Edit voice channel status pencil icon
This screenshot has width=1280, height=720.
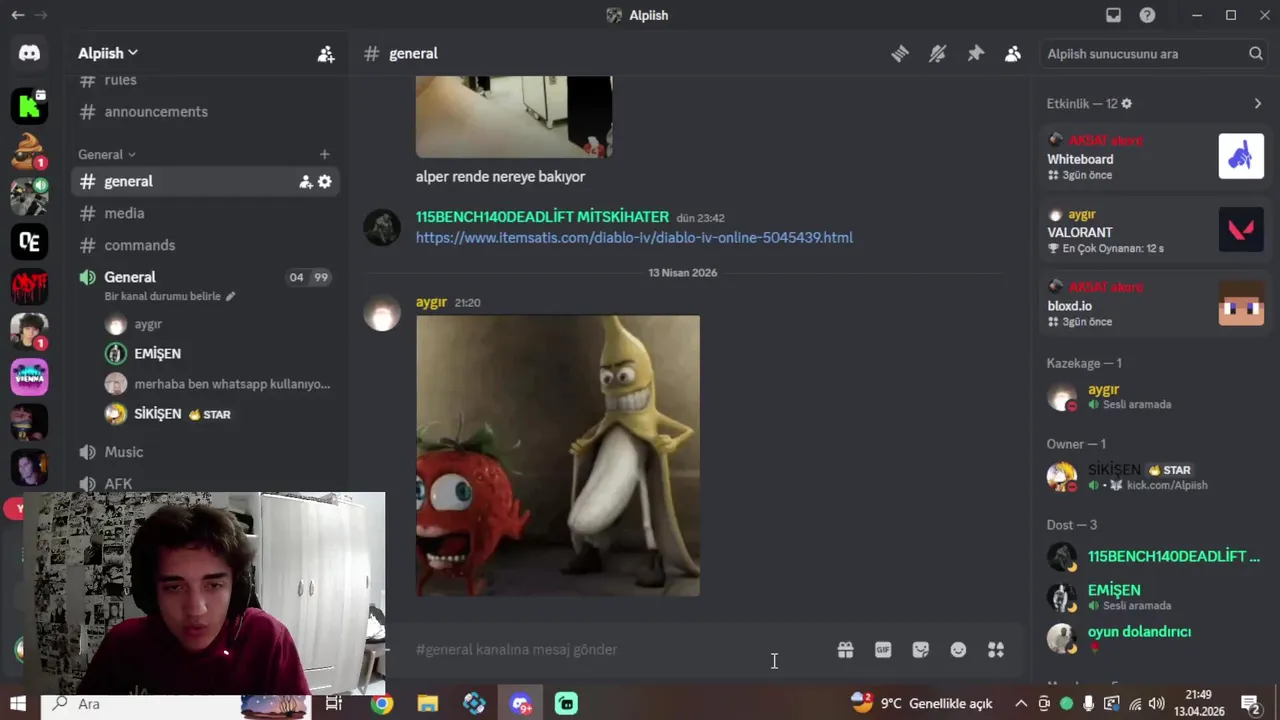pyautogui.click(x=230, y=296)
